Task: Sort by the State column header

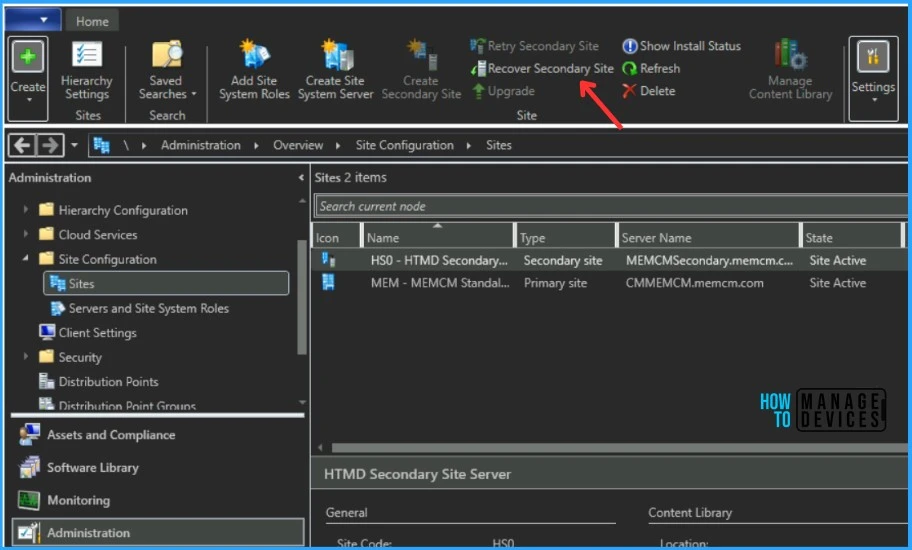Action: pos(852,238)
